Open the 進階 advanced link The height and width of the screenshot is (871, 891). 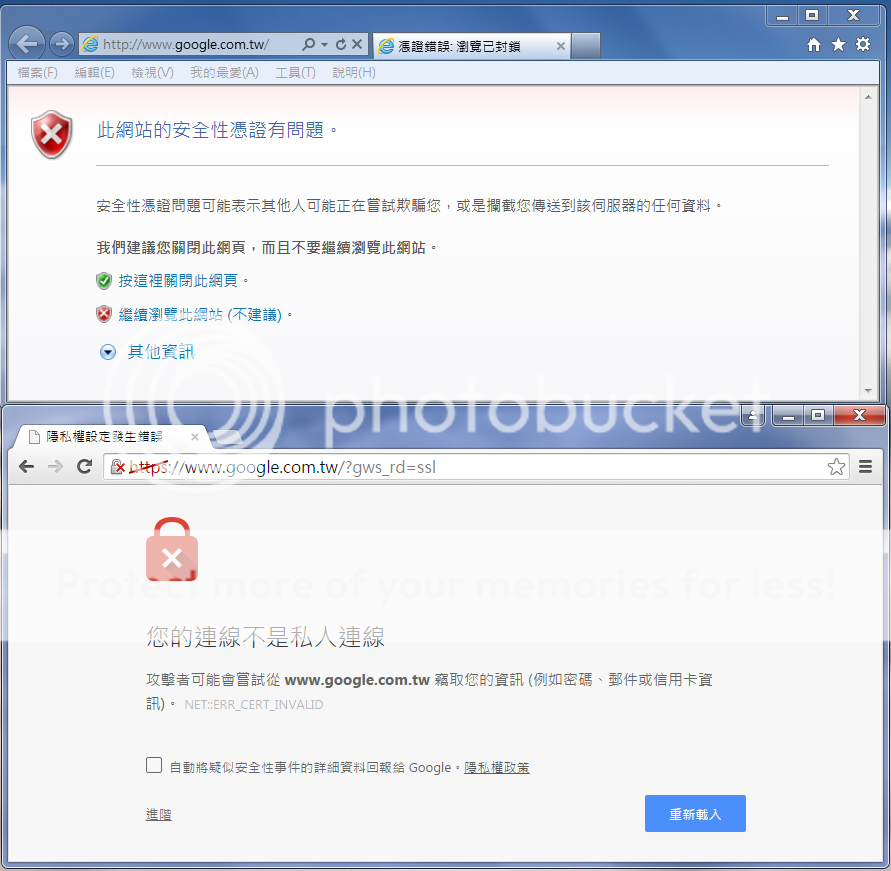tap(158, 815)
